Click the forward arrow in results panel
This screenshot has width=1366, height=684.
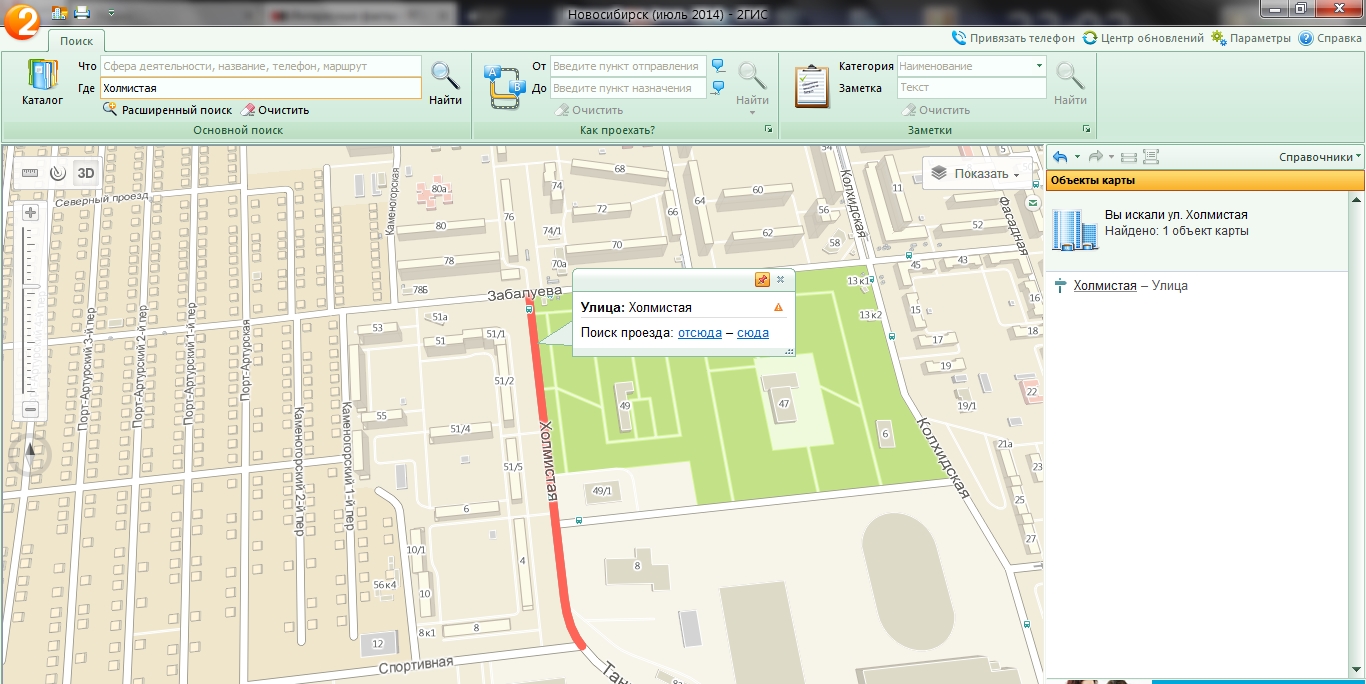click(x=1095, y=157)
